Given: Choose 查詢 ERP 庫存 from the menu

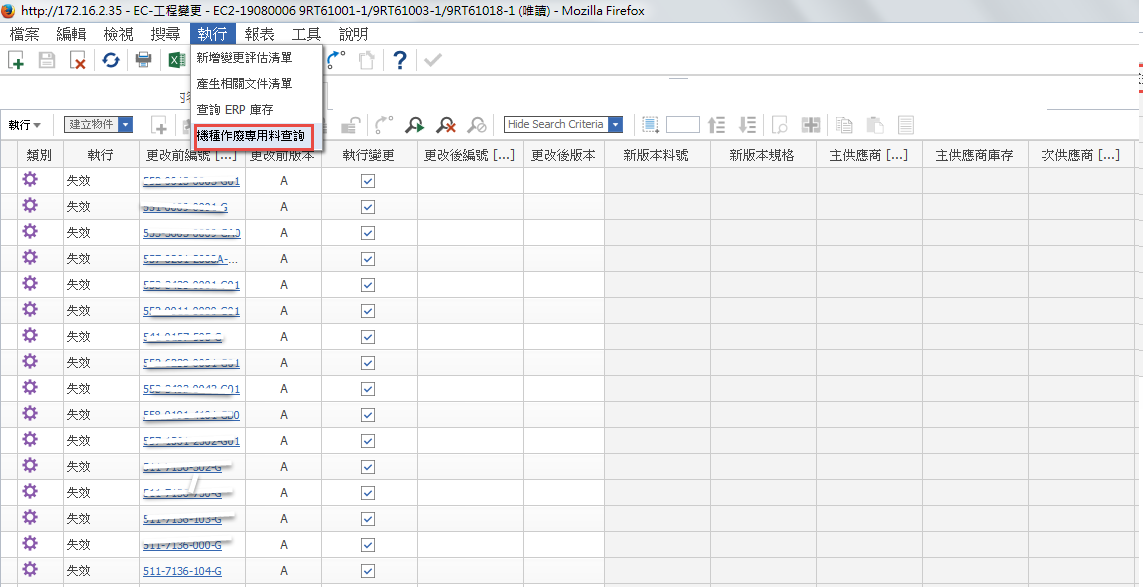Looking at the screenshot, I should pyautogui.click(x=235, y=109).
